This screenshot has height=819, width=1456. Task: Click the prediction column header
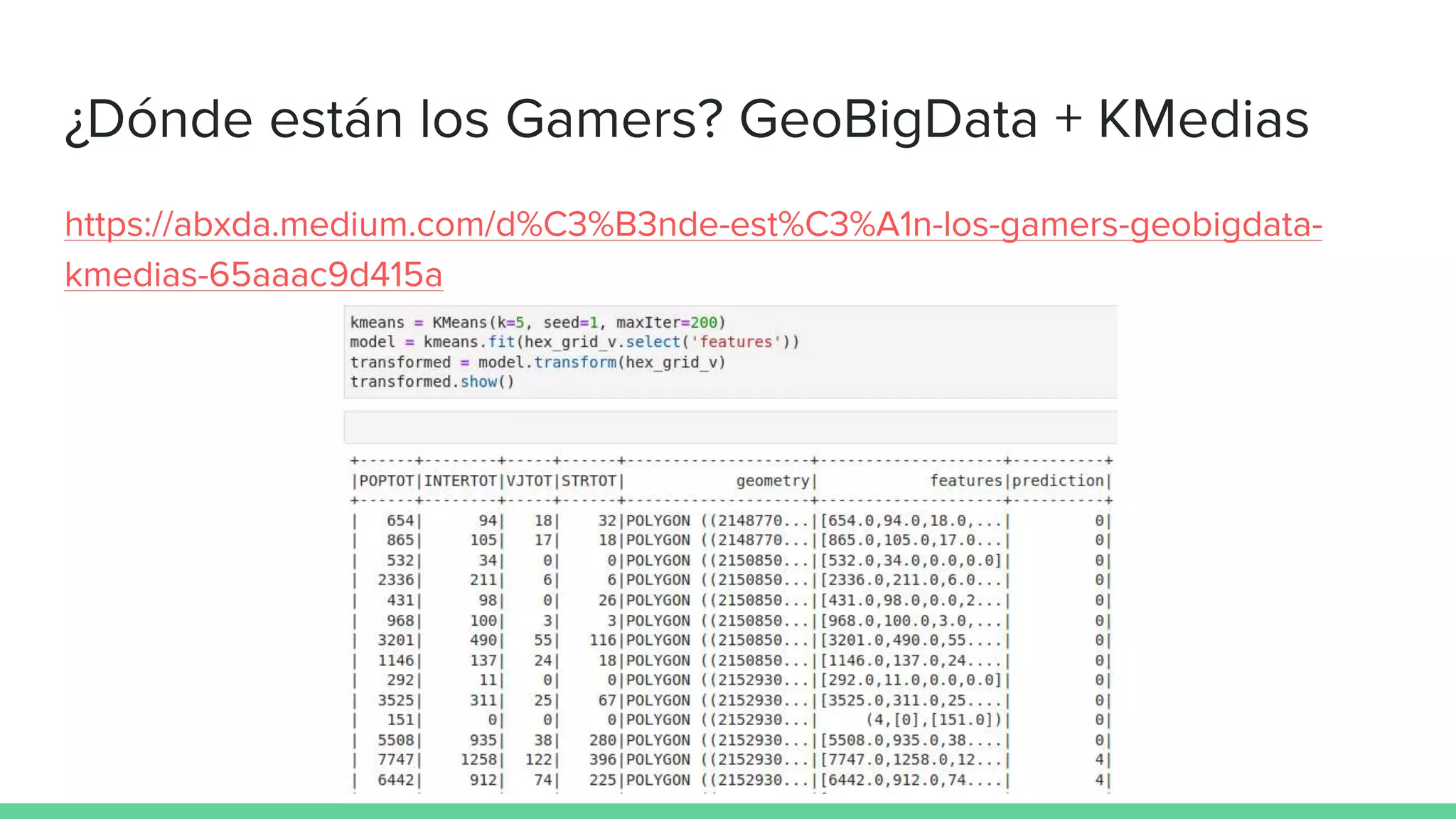pos(1058,481)
